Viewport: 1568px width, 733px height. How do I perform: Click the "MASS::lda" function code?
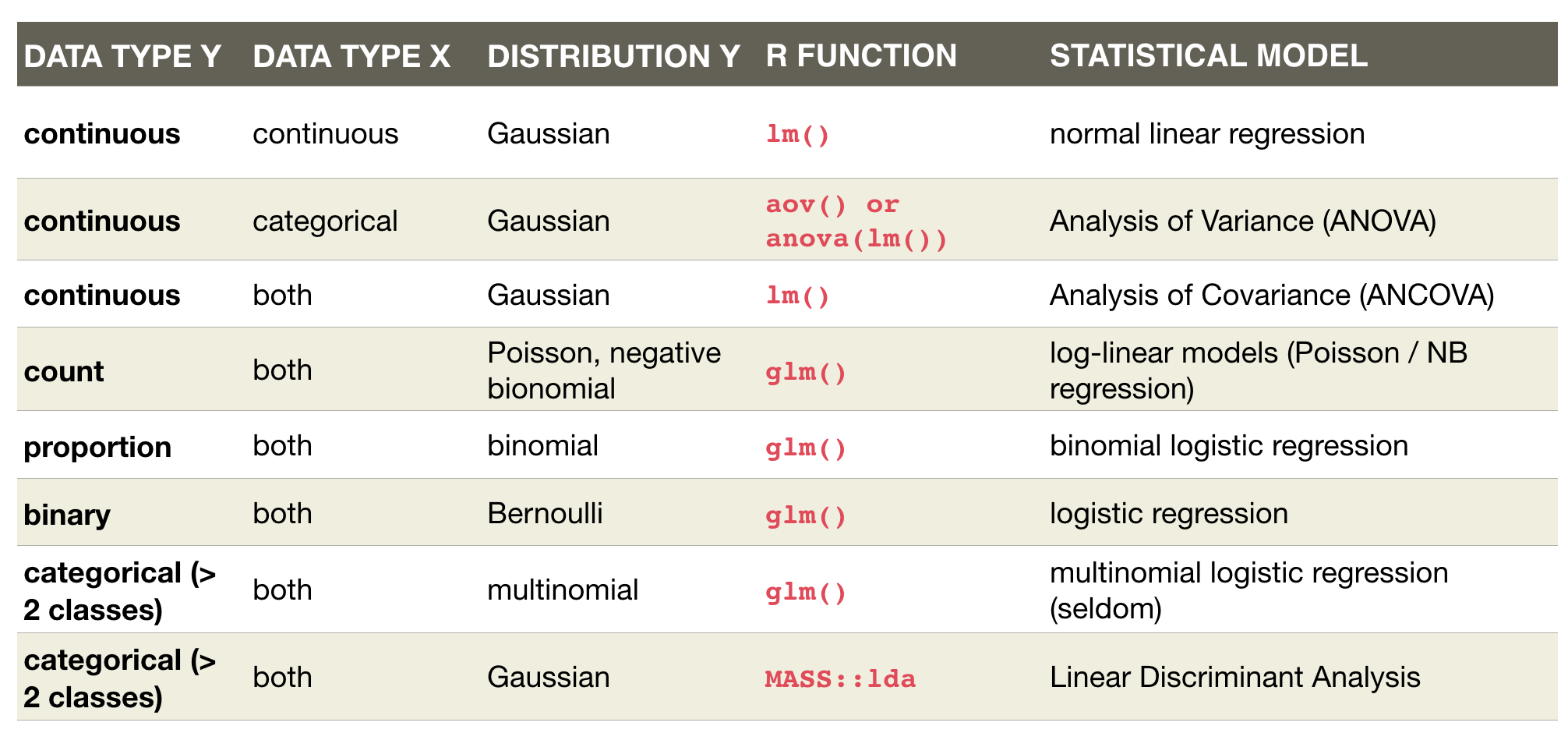tap(840, 679)
